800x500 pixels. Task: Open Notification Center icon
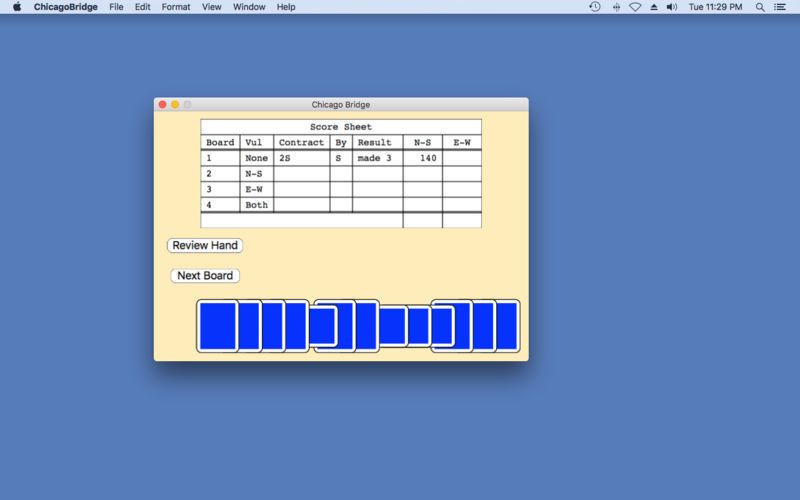click(780, 7)
